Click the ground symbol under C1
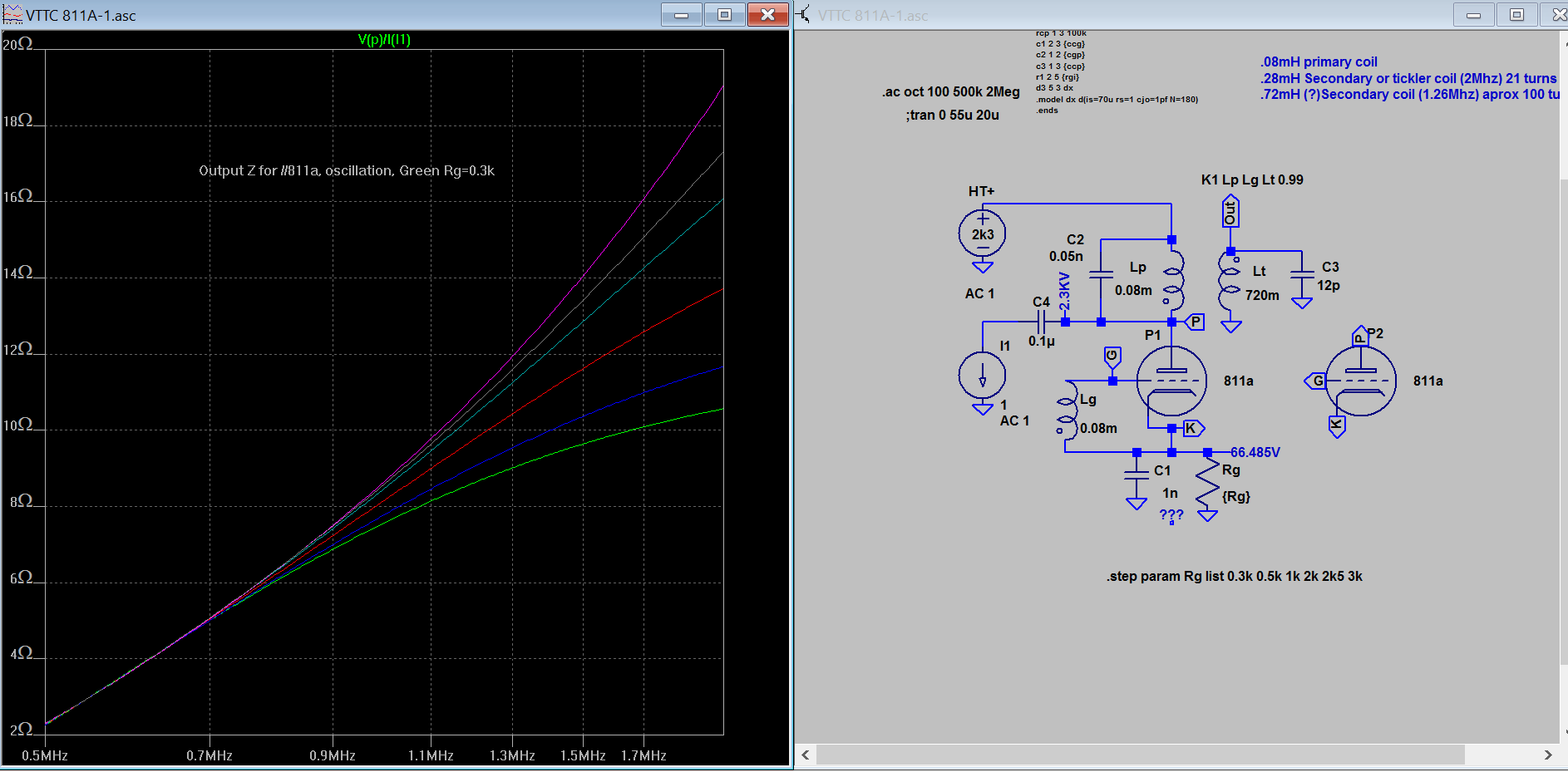The width and height of the screenshot is (1568, 772). [x=1137, y=504]
